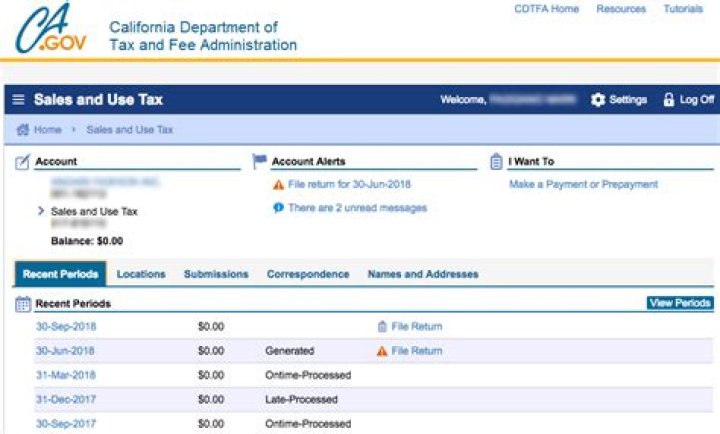Click Sales and Use Tax account entry
This screenshot has height=434, width=720.
(x=94, y=212)
